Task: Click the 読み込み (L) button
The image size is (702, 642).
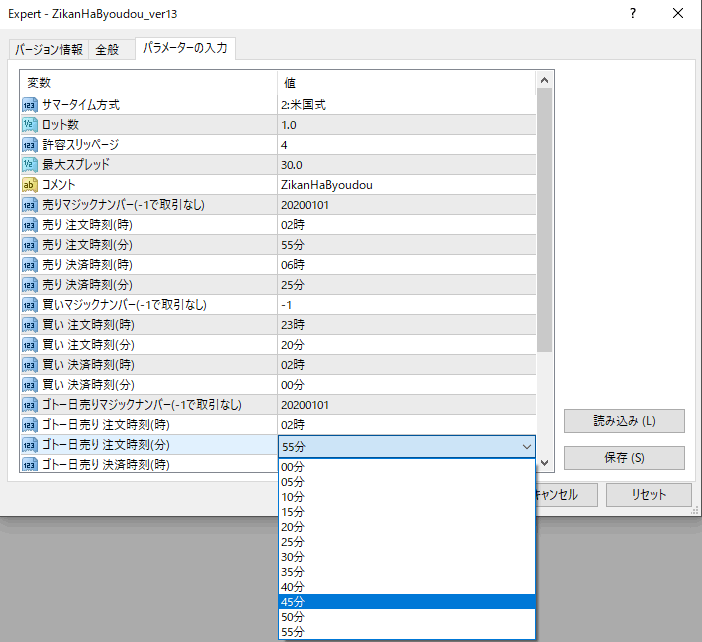Action: click(x=624, y=421)
